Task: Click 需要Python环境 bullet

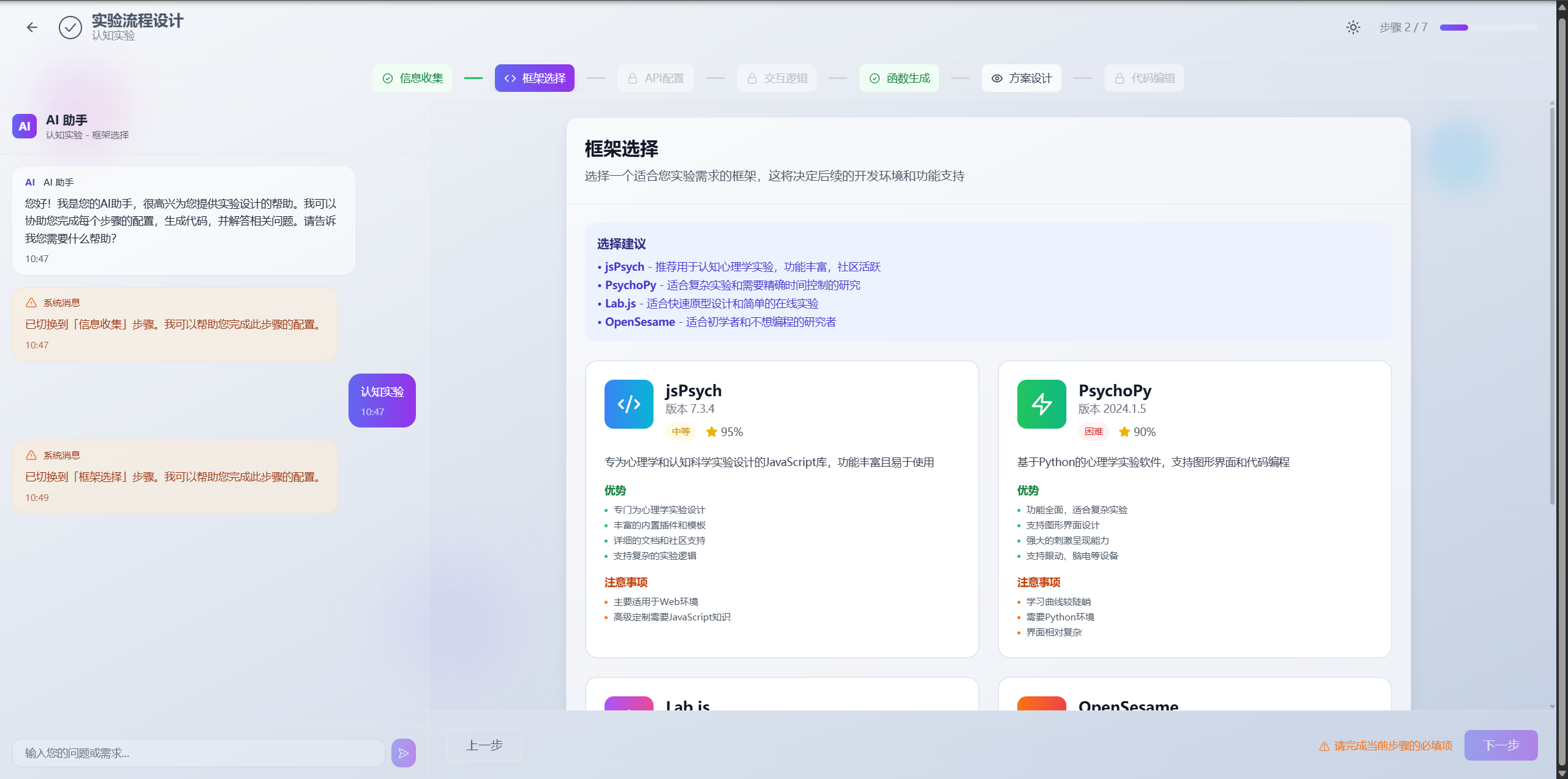Action: [1060, 617]
